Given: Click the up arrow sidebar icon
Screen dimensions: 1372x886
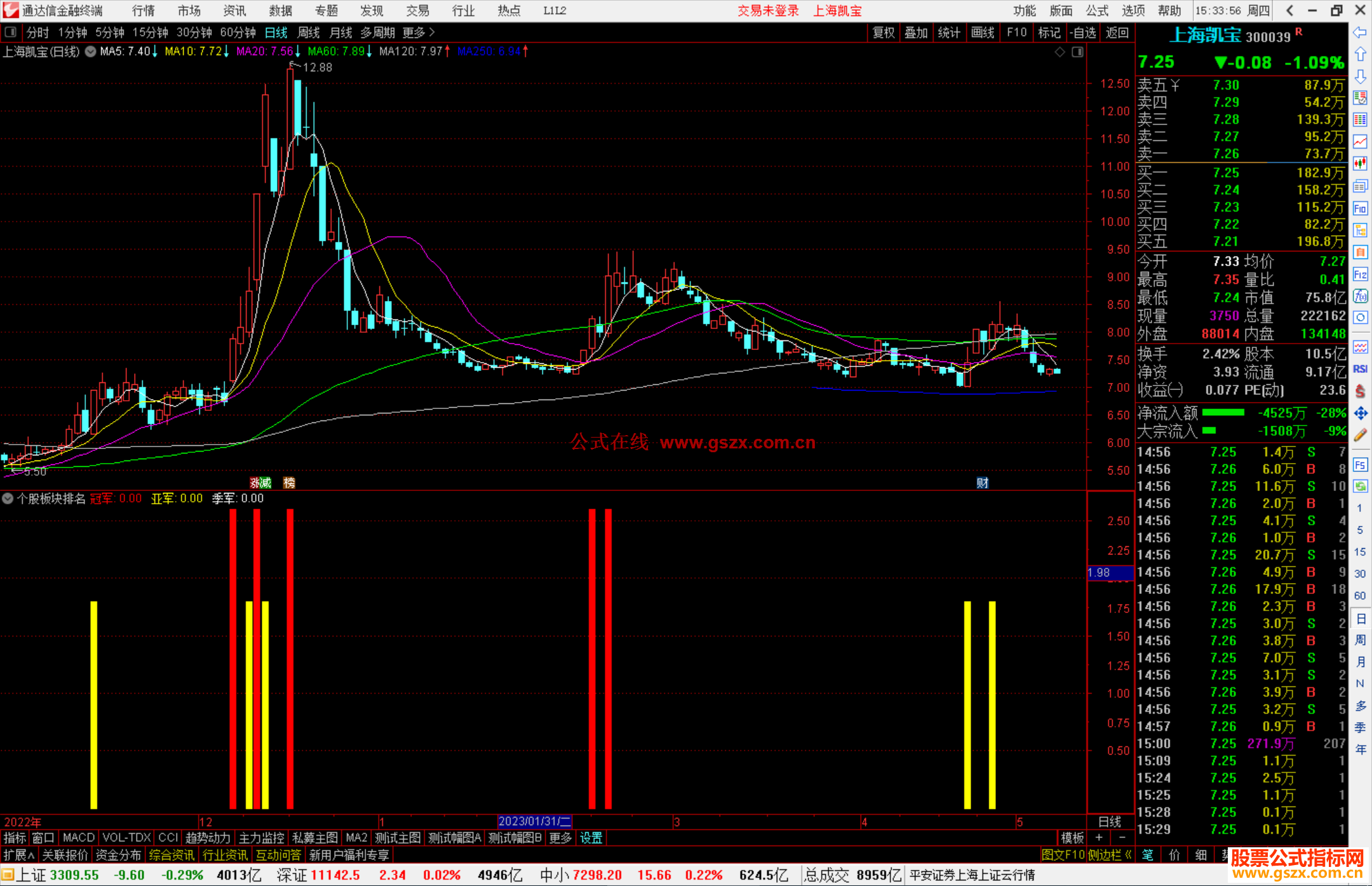Looking at the screenshot, I should pos(1360,55).
